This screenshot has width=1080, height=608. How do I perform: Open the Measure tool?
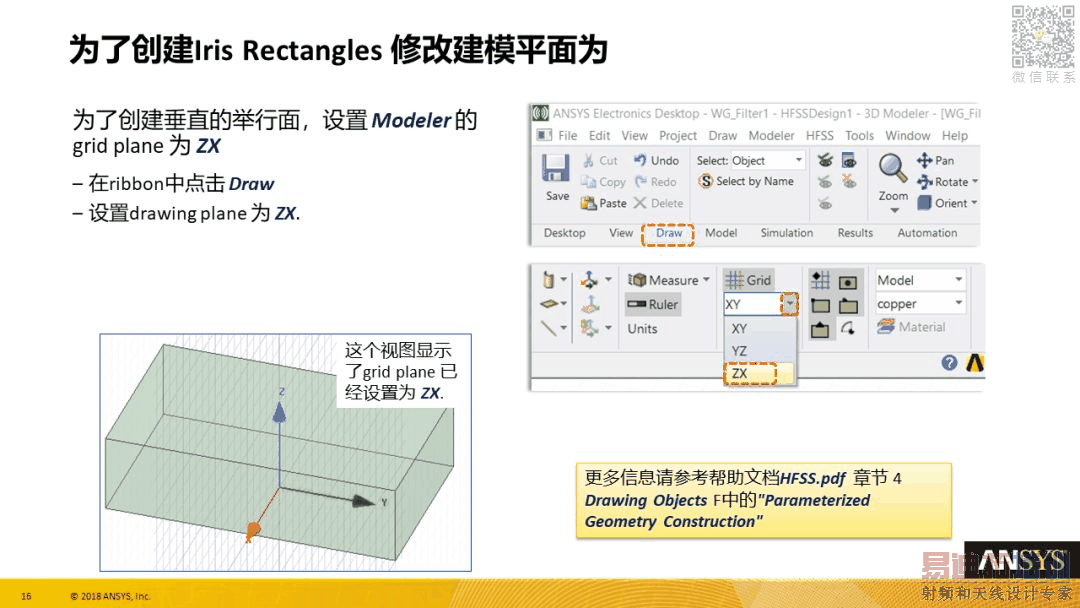coord(667,280)
